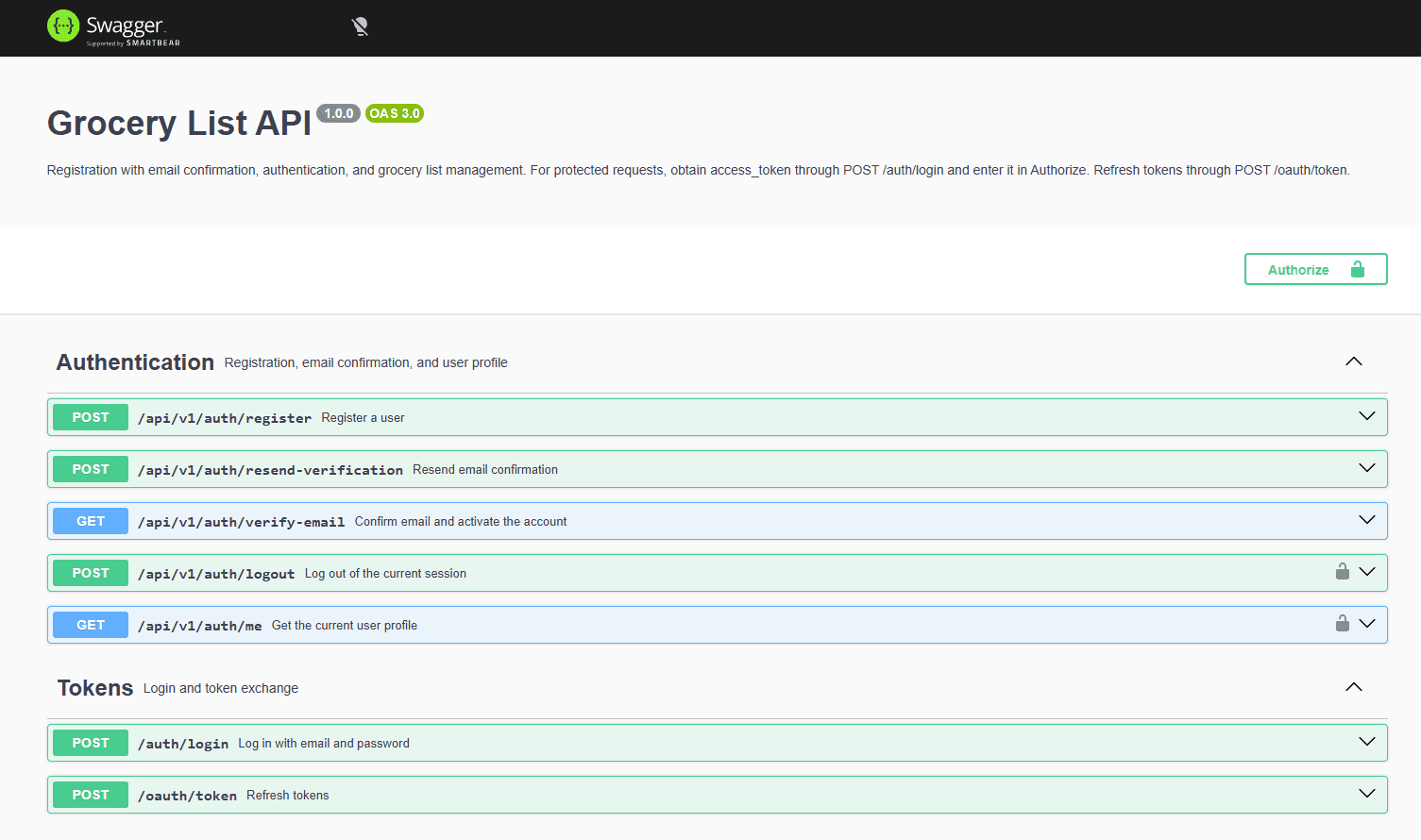Collapse the Tokens section
The image size is (1421, 840).
(x=1353, y=687)
